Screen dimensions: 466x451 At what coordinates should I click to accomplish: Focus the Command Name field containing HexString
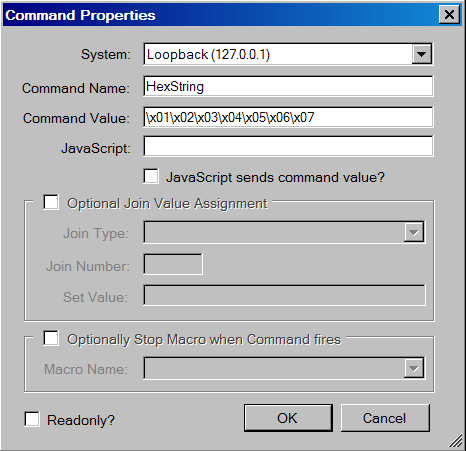click(288, 87)
